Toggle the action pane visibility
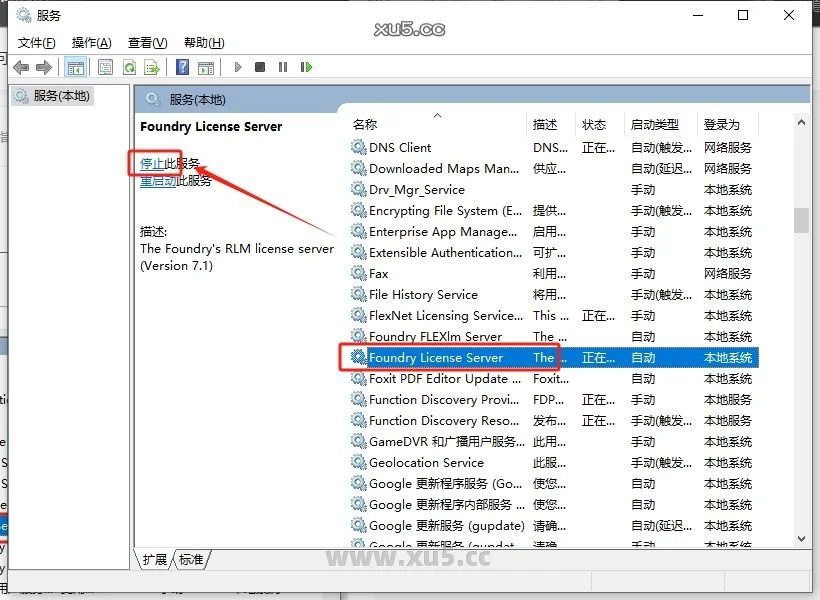820x600 pixels. point(207,67)
